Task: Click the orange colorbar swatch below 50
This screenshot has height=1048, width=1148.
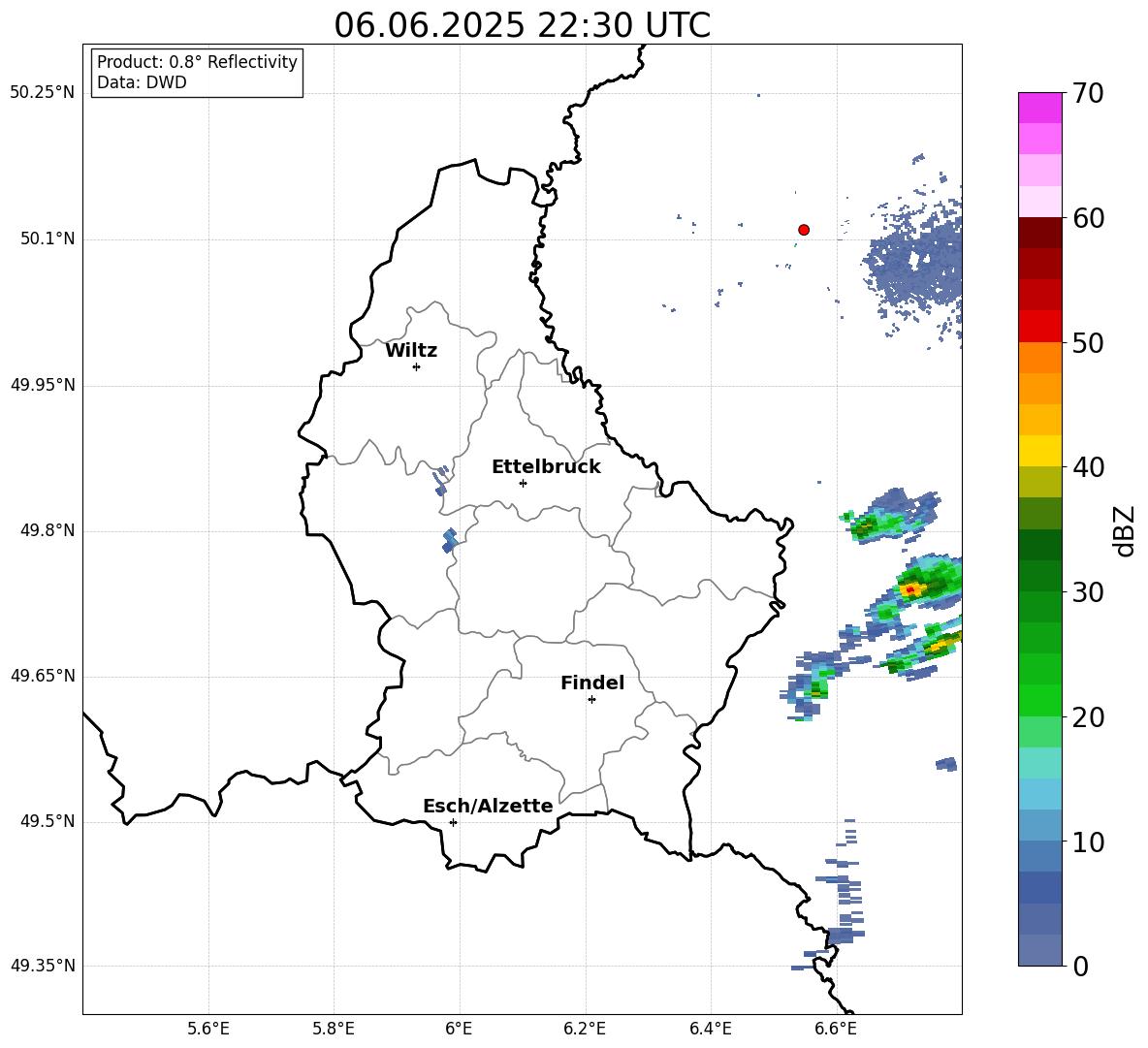Action: [1039, 357]
